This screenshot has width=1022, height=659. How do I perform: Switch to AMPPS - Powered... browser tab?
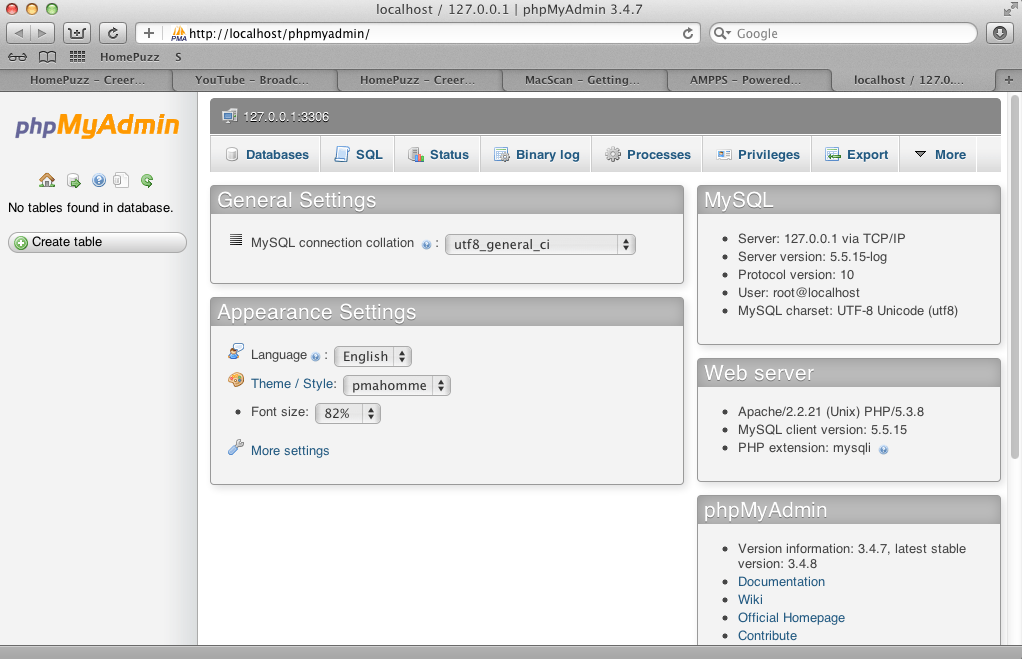pos(748,80)
